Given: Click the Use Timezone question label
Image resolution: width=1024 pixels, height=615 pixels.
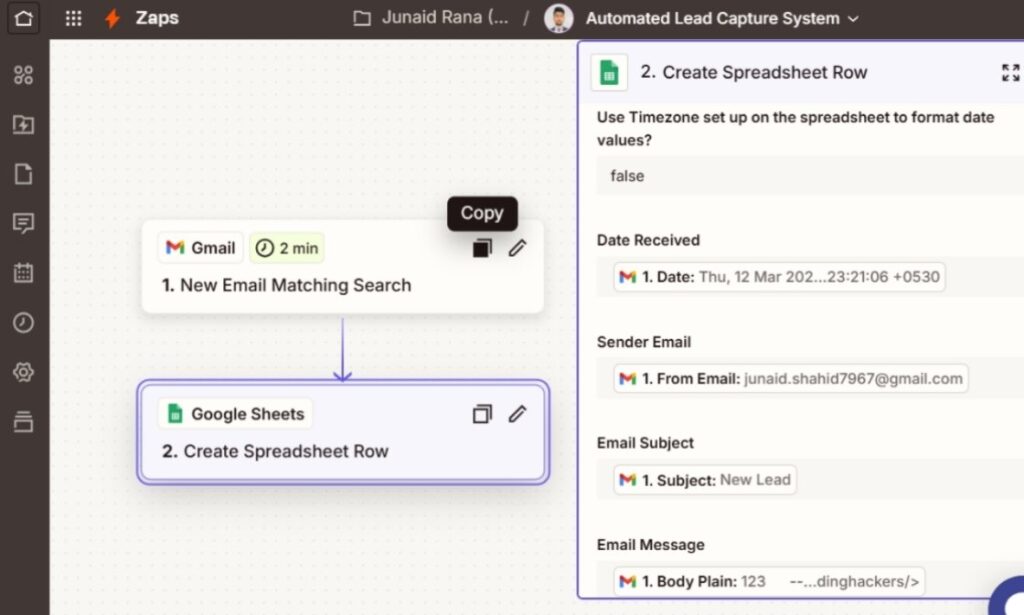Looking at the screenshot, I should point(795,129).
